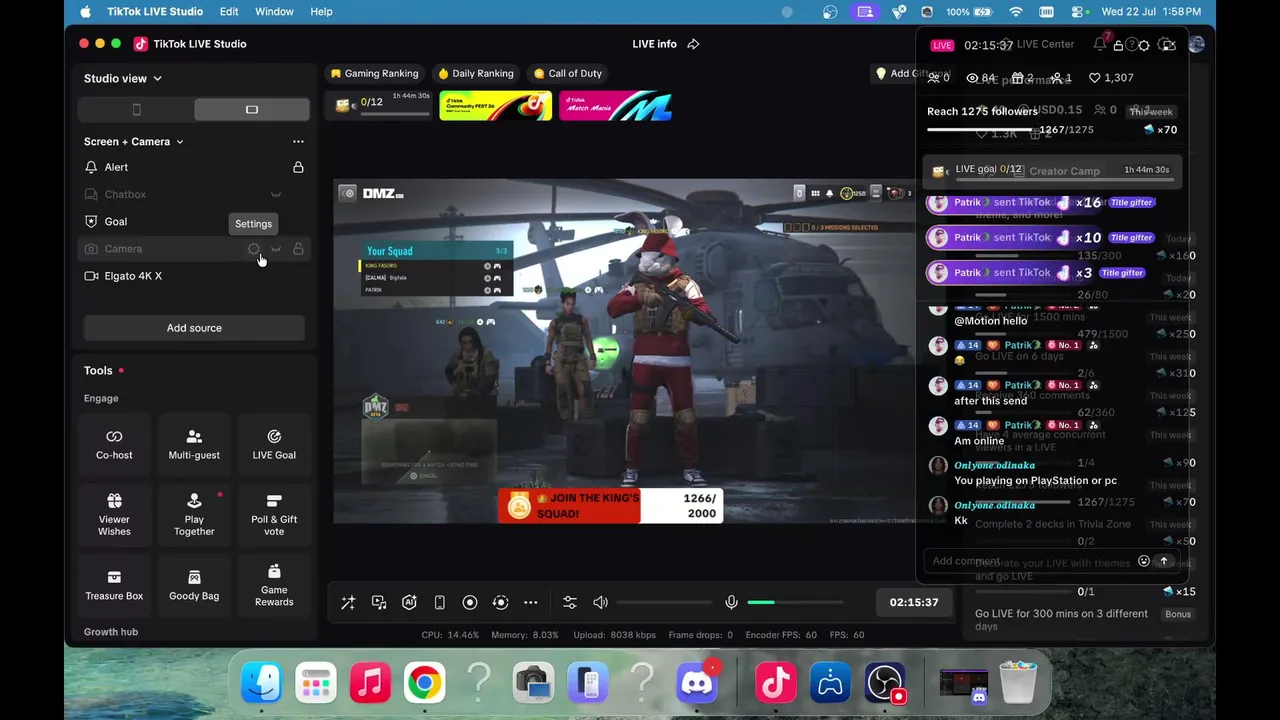Screen dimensions: 1280x720
Task: Click the AI toolbar icon
Action: (x=409, y=602)
